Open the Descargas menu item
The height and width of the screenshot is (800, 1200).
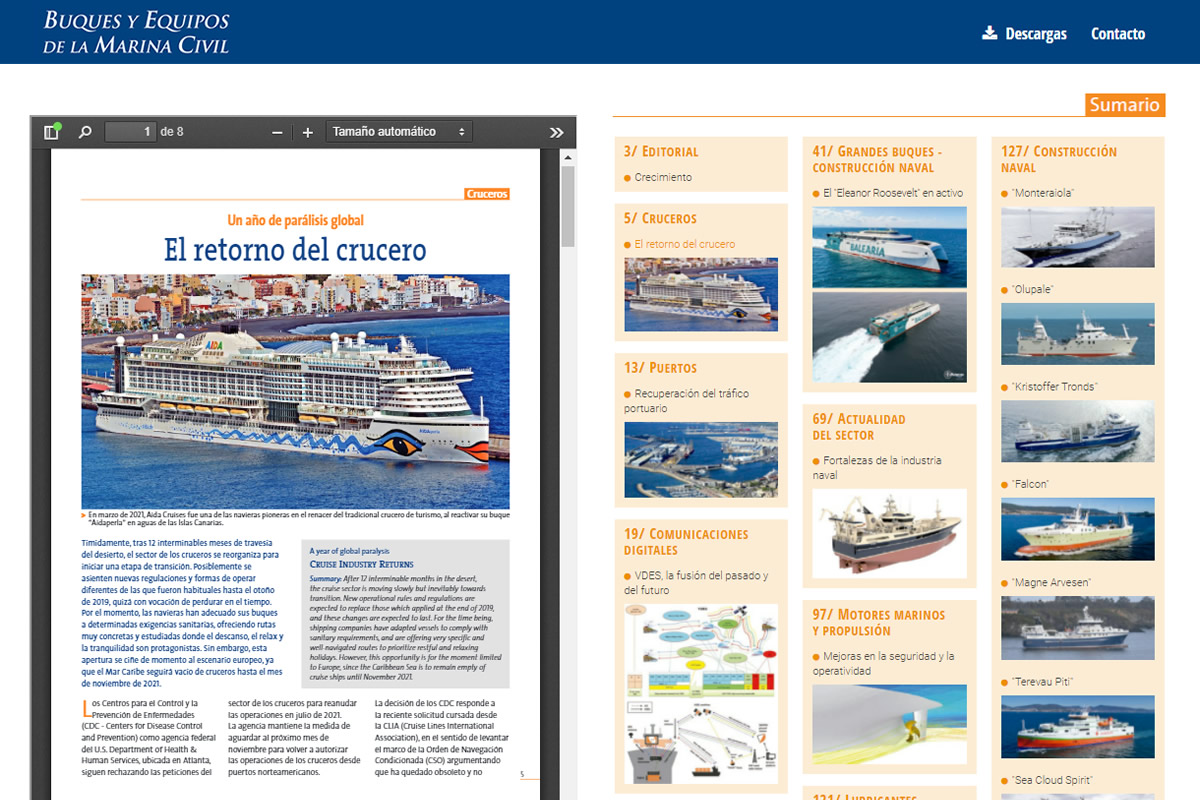point(1036,34)
